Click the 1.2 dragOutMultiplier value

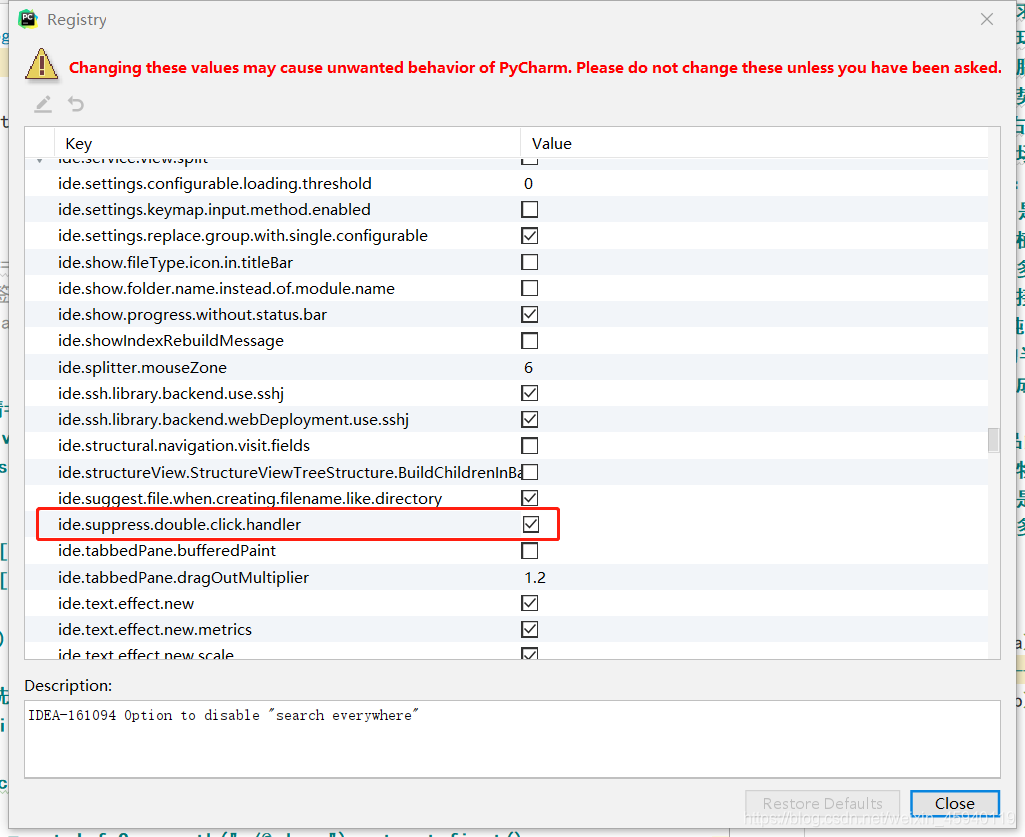(x=535, y=577)
